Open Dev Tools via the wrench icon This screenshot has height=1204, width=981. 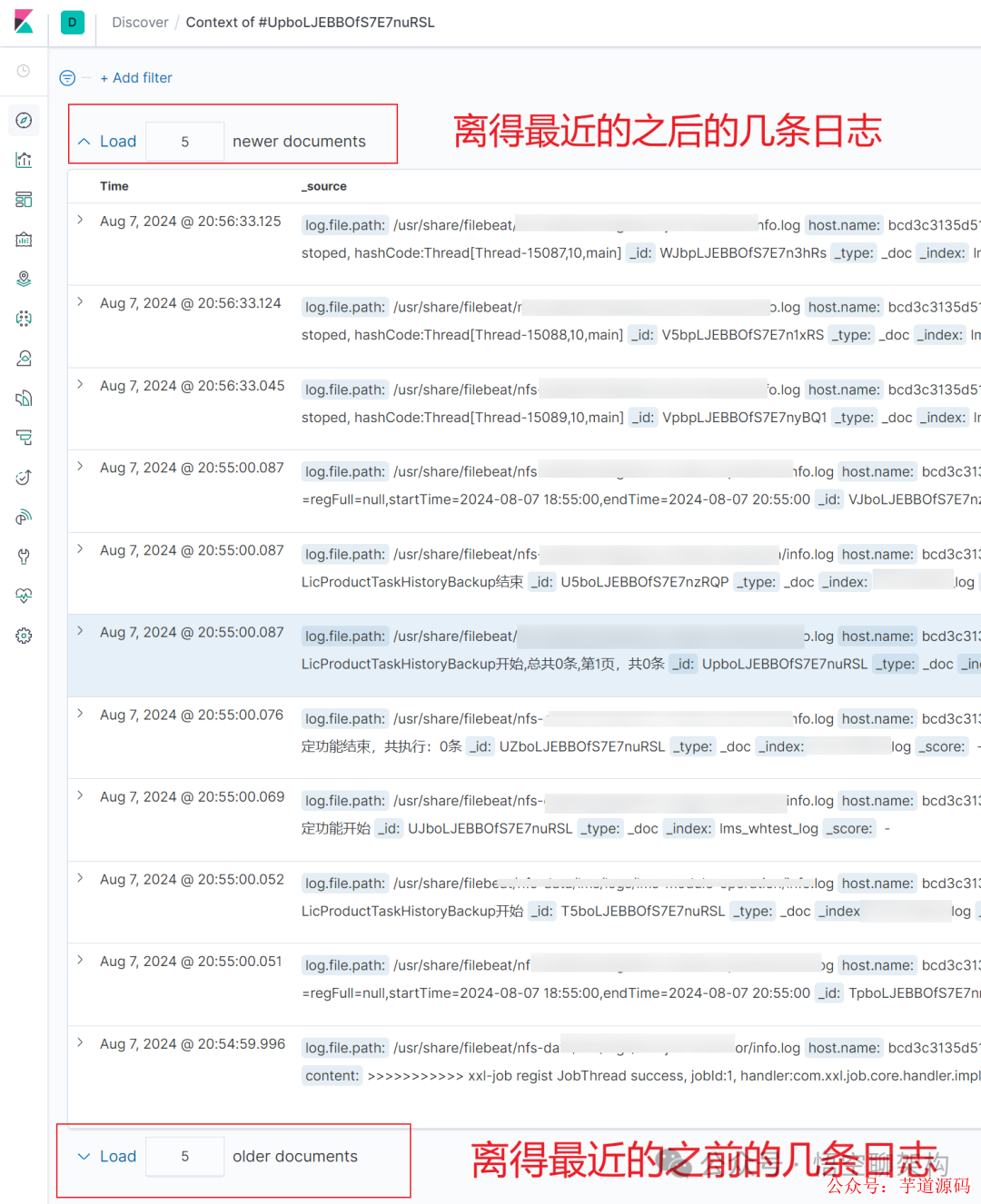[24, 556]
